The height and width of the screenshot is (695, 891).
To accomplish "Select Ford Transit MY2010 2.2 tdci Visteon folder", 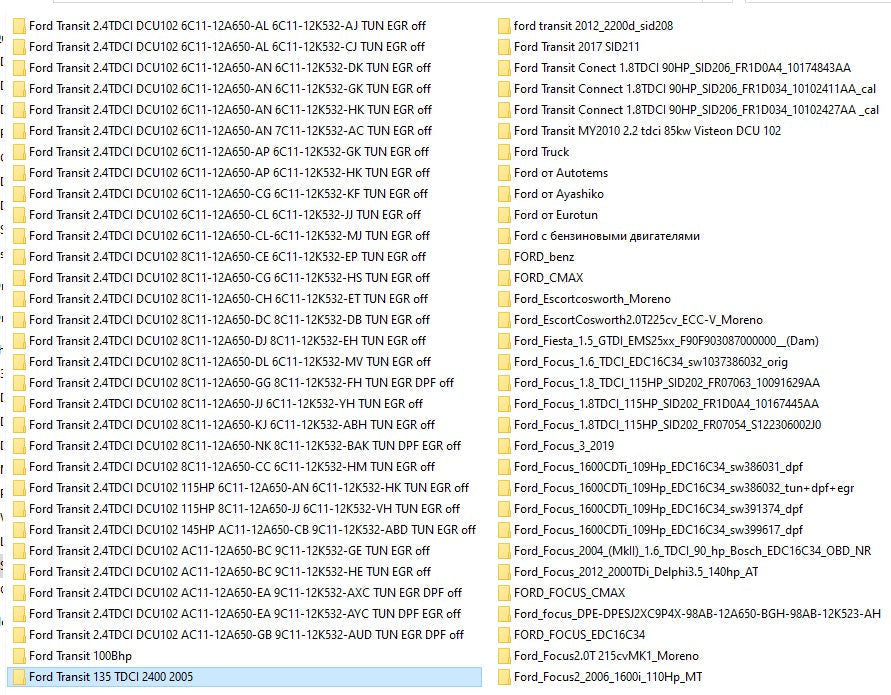I will point(647,131).
